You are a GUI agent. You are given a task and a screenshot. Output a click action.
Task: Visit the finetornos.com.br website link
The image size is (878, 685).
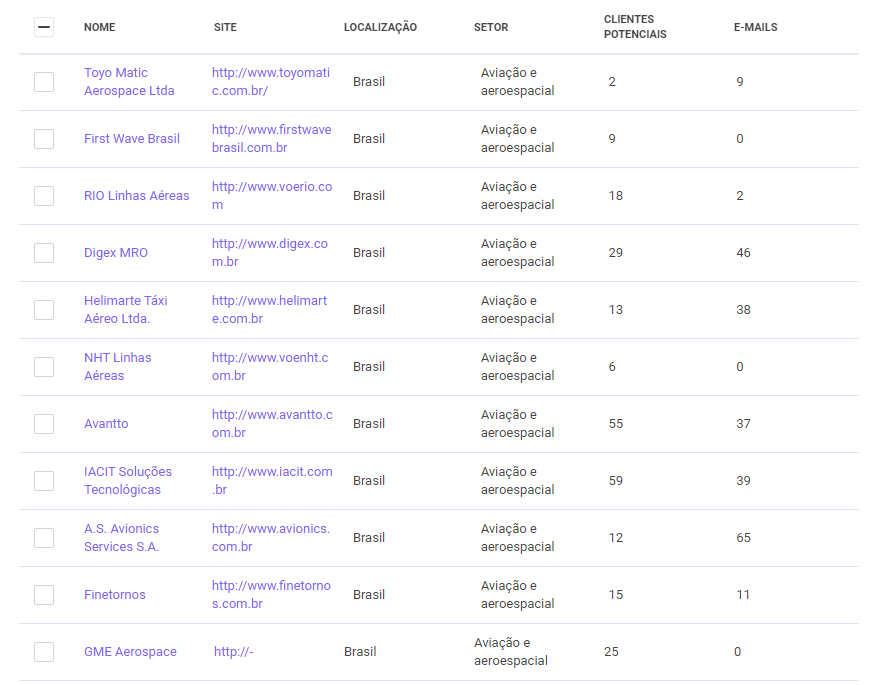[x=272, y=595]
